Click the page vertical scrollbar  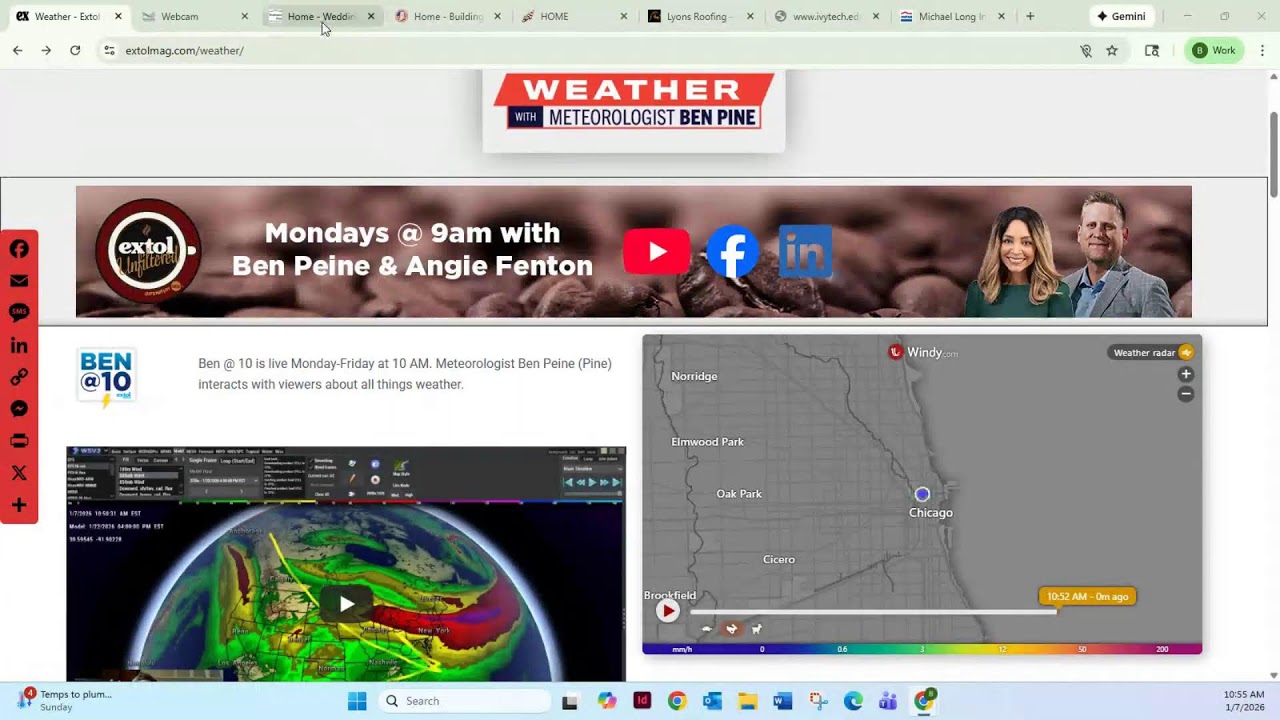[1273, 155]
